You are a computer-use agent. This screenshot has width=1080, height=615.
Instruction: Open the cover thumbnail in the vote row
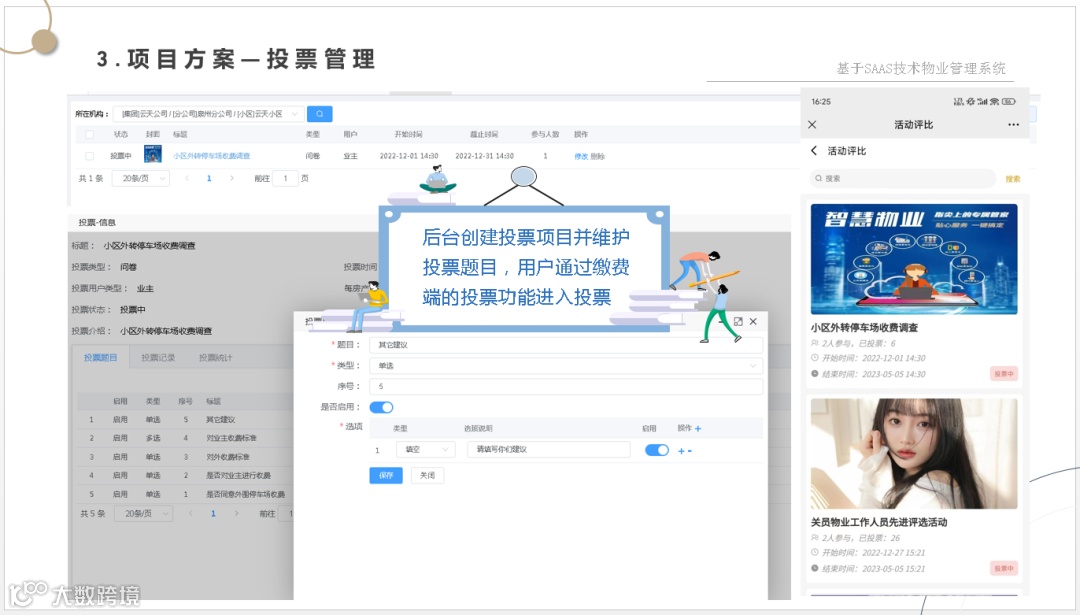[153, 154]
